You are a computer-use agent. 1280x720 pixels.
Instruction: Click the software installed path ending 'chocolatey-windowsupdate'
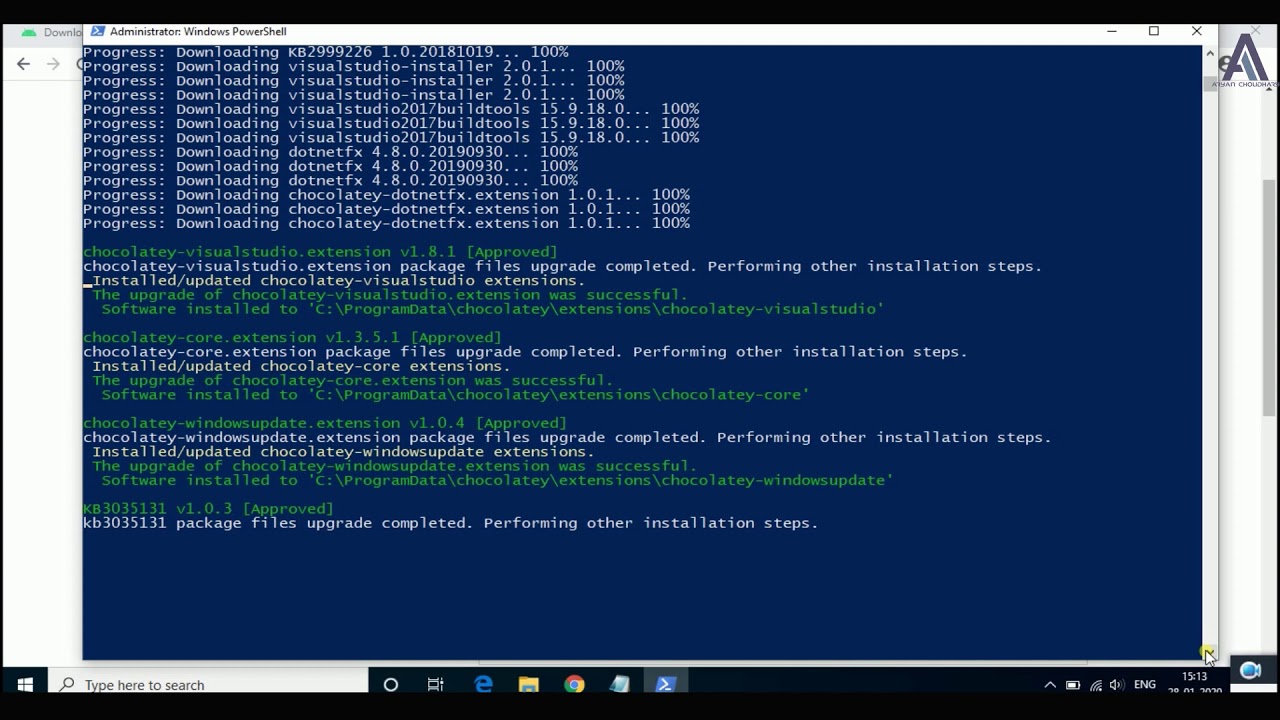pyautogui.click(x=497, y=480)
